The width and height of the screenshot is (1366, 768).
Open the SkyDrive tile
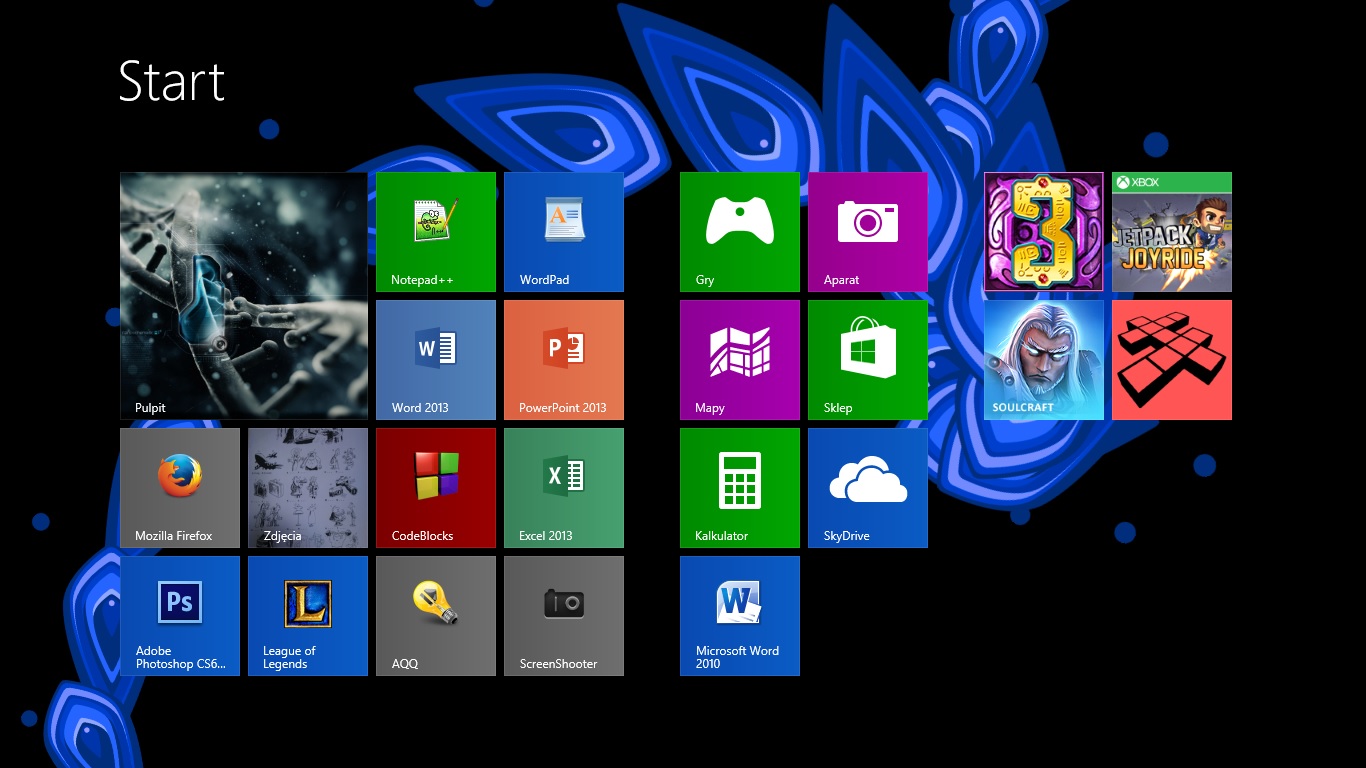(868, 488)
